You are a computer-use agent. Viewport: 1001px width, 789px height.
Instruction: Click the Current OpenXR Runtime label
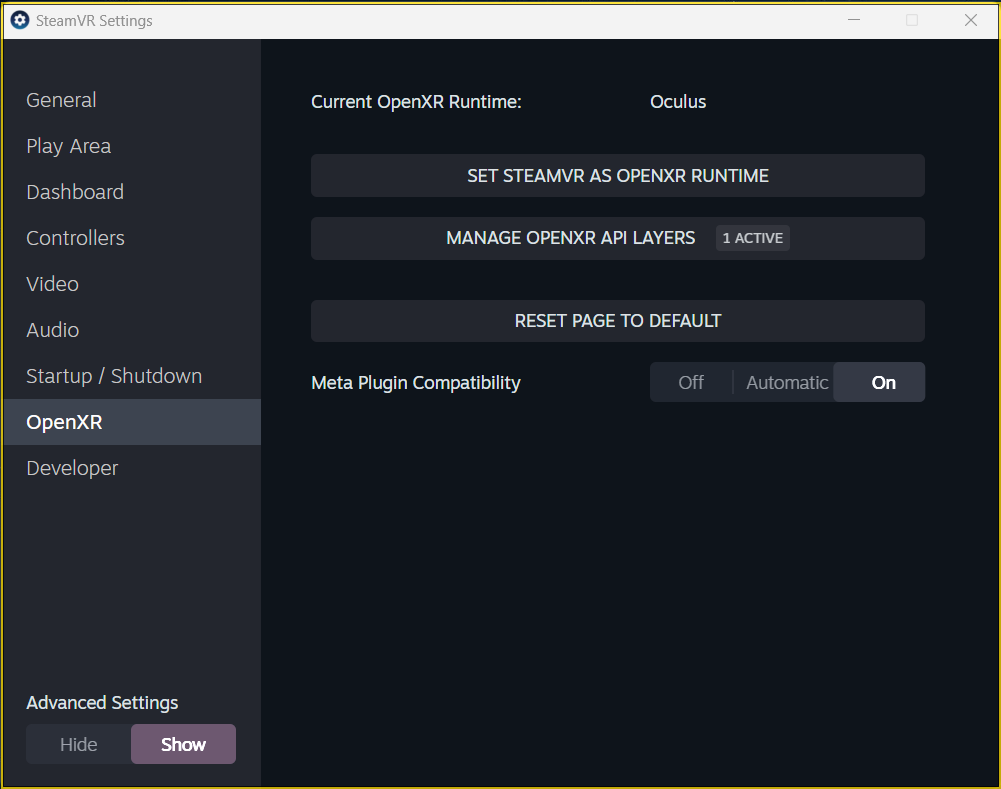click(x=416, y=102)
